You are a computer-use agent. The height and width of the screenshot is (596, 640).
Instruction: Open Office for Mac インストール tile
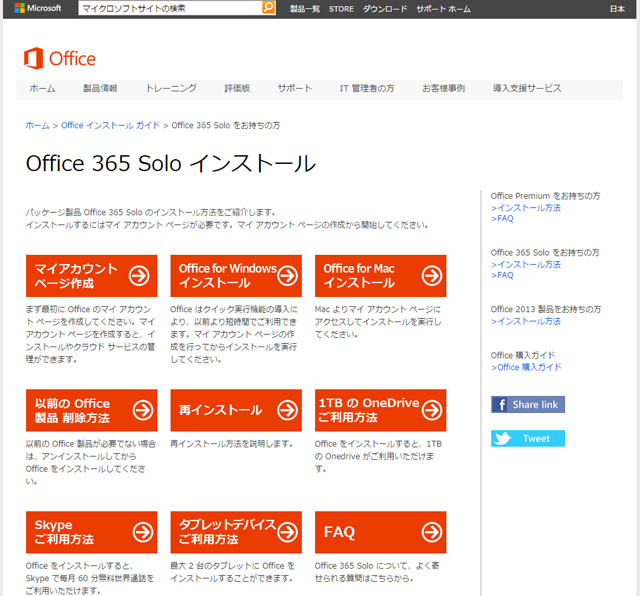click(x=380, y=276)
